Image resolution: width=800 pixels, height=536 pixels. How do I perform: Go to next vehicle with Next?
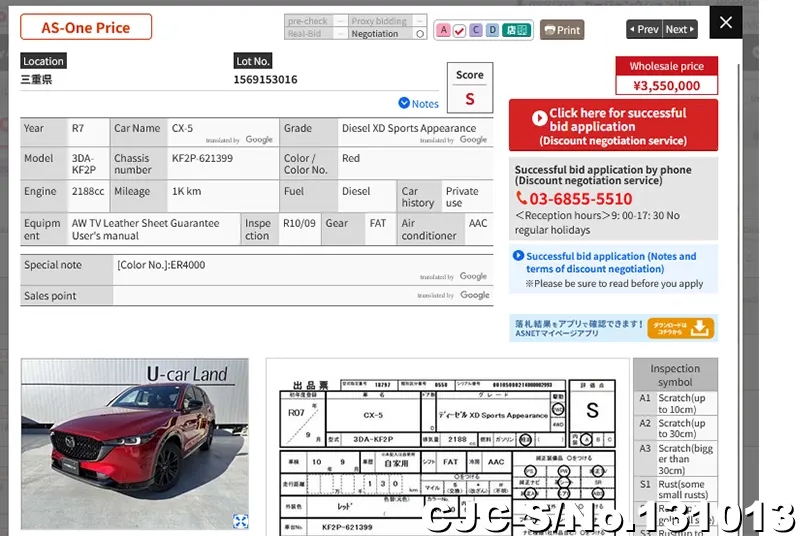click(x=680, y=29)
